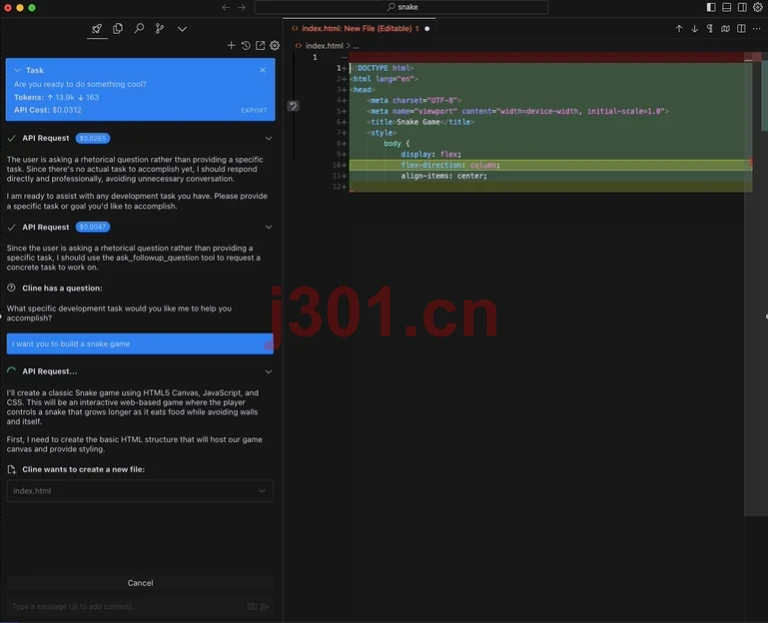Open the Explorer files icon
Image resolution: width=768 pixels, height=623 pixels.
[x=118, y=29]
